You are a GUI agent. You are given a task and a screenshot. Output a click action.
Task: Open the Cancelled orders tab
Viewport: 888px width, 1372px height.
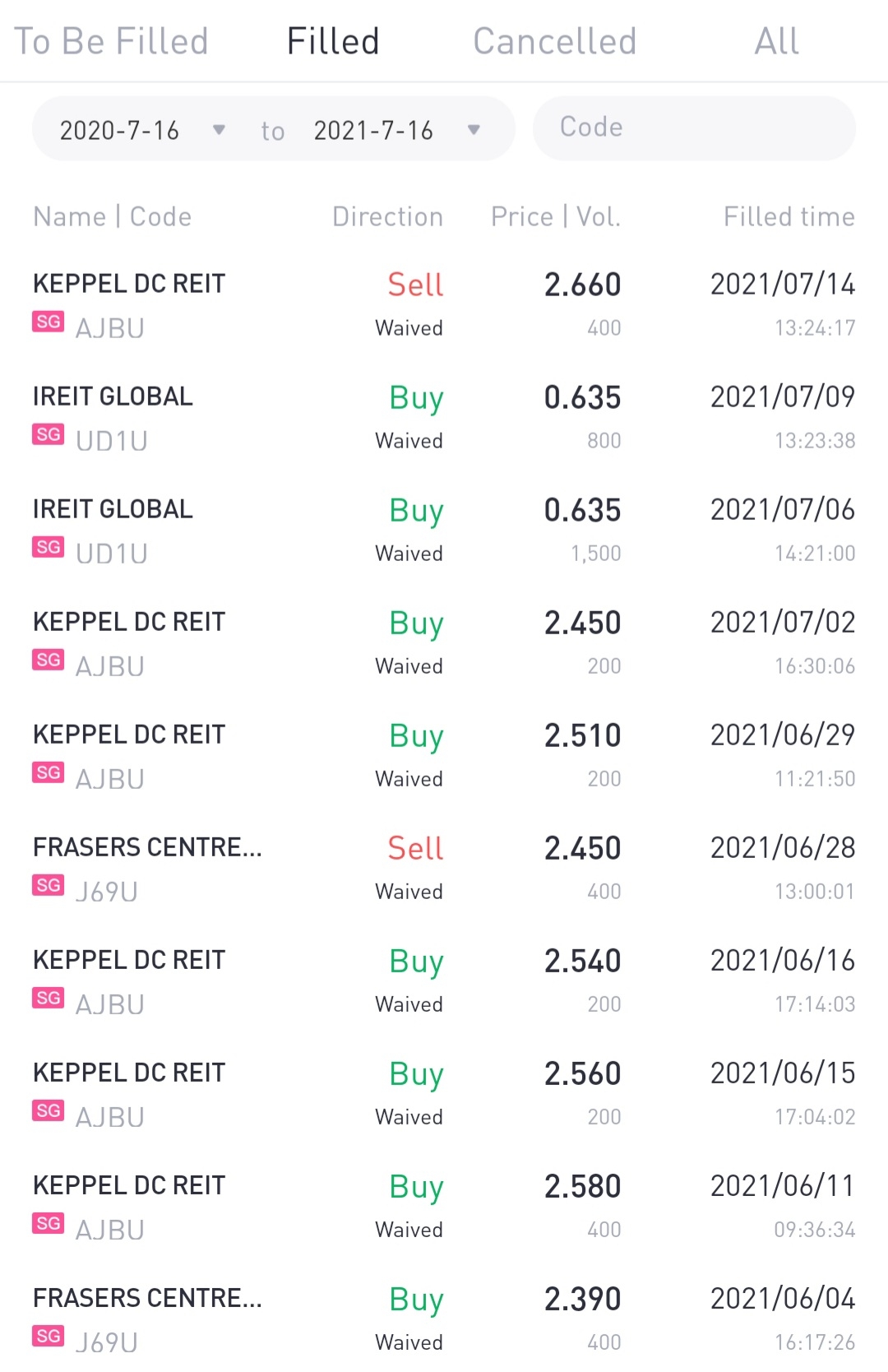(x=555, y=41)
